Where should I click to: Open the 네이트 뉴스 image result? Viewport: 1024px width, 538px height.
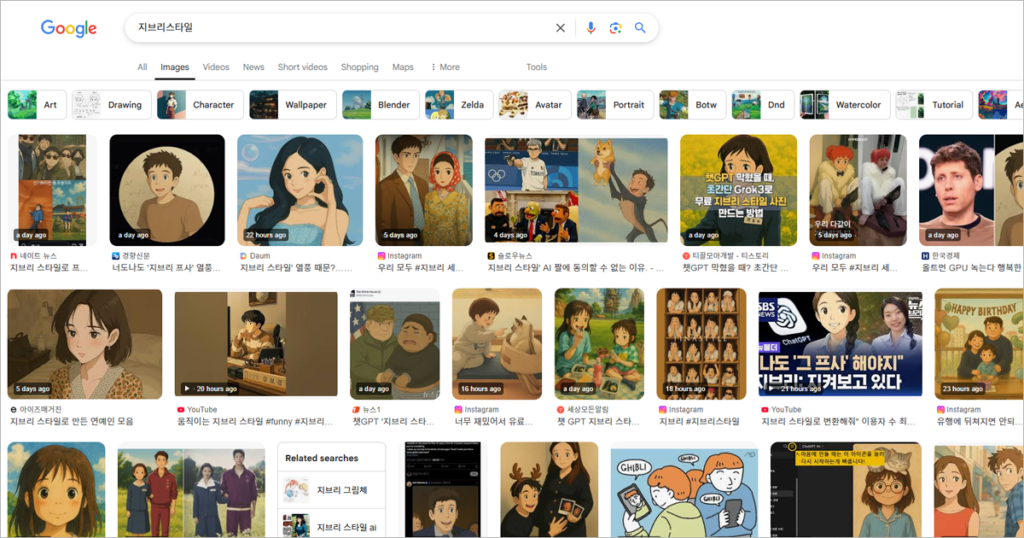(x=52, y=190)
